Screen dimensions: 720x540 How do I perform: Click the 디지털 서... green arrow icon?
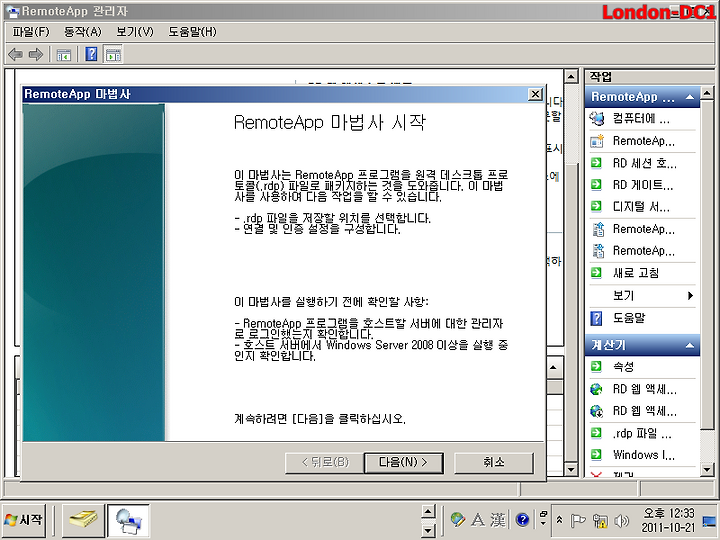tap(596, 206)
